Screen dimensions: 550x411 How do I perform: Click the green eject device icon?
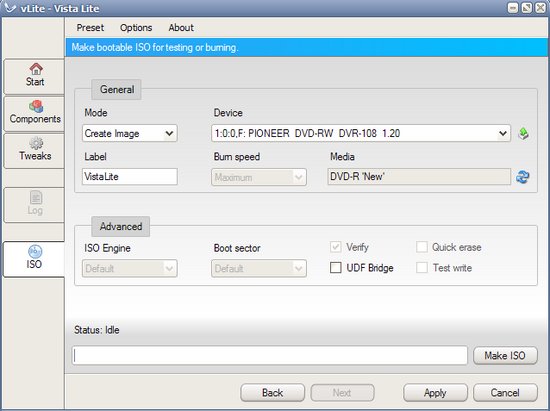(x=523, y=134)
